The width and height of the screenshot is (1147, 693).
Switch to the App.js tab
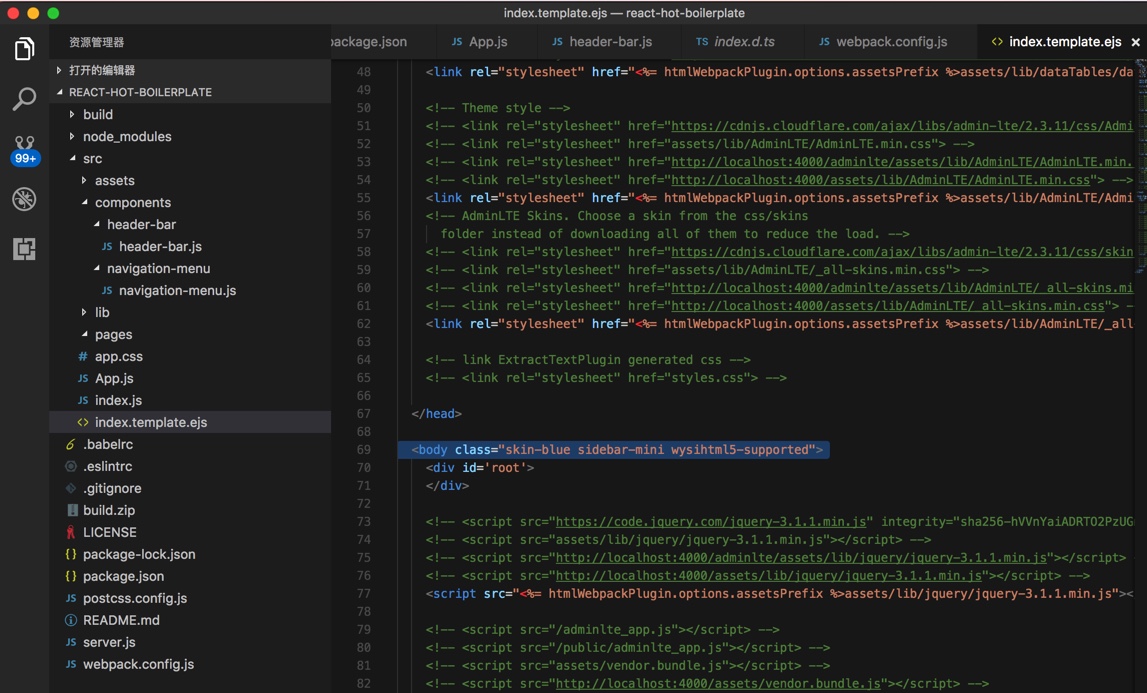487,41
